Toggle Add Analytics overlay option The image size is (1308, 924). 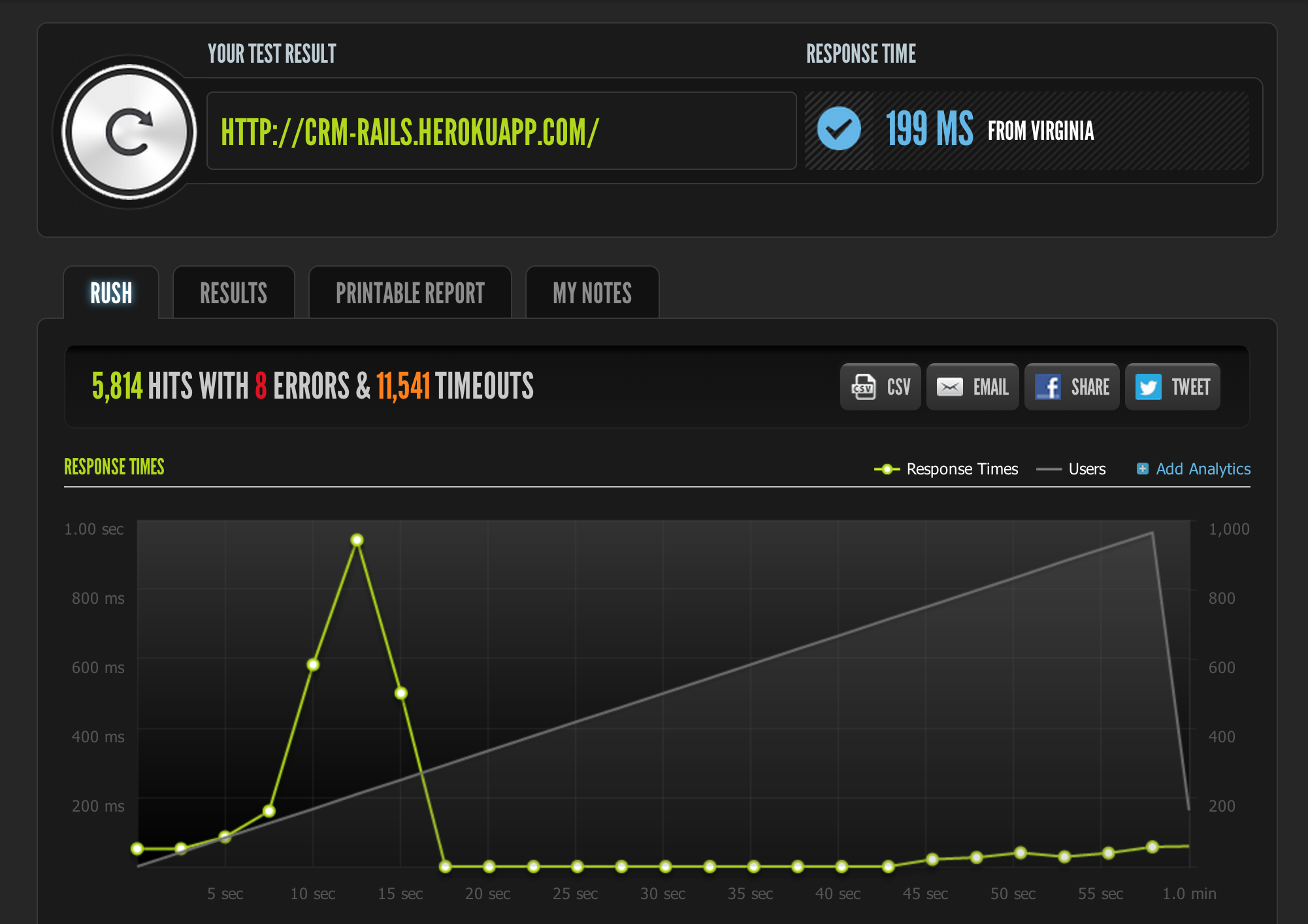pos(1192,468)
